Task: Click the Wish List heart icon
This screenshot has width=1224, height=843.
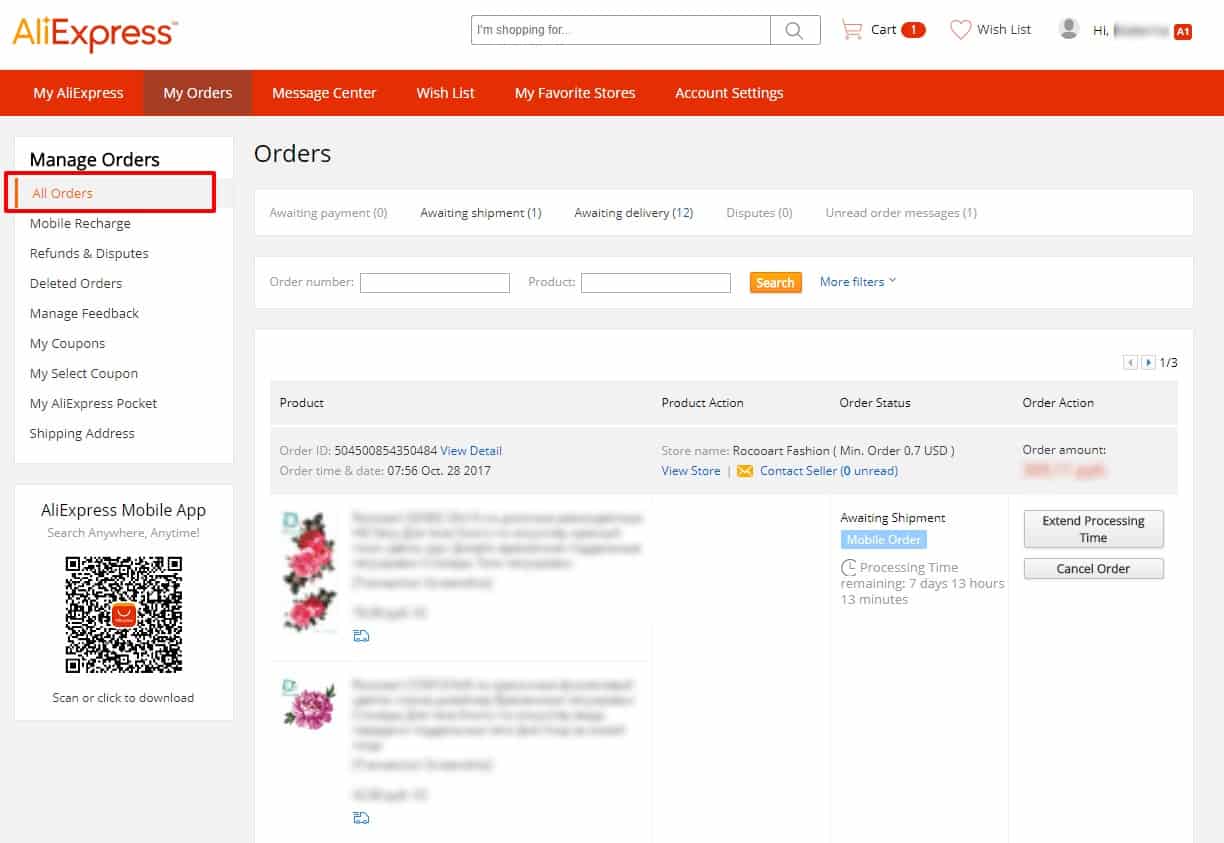Action: pyautogui.click(x=960, y=29)
